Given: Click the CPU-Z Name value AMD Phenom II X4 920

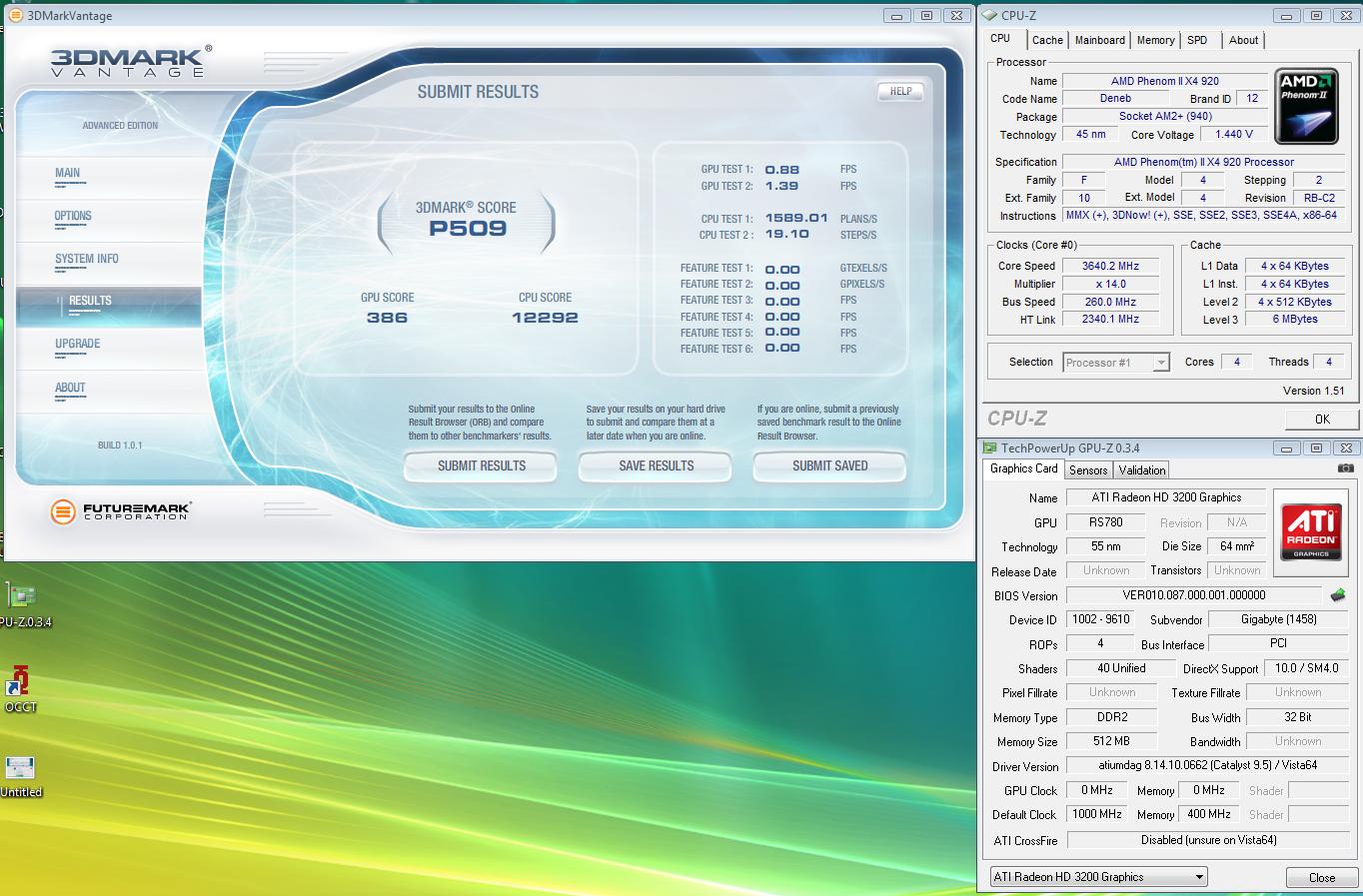Looking at the screenshot, I should pos(1164,81).
